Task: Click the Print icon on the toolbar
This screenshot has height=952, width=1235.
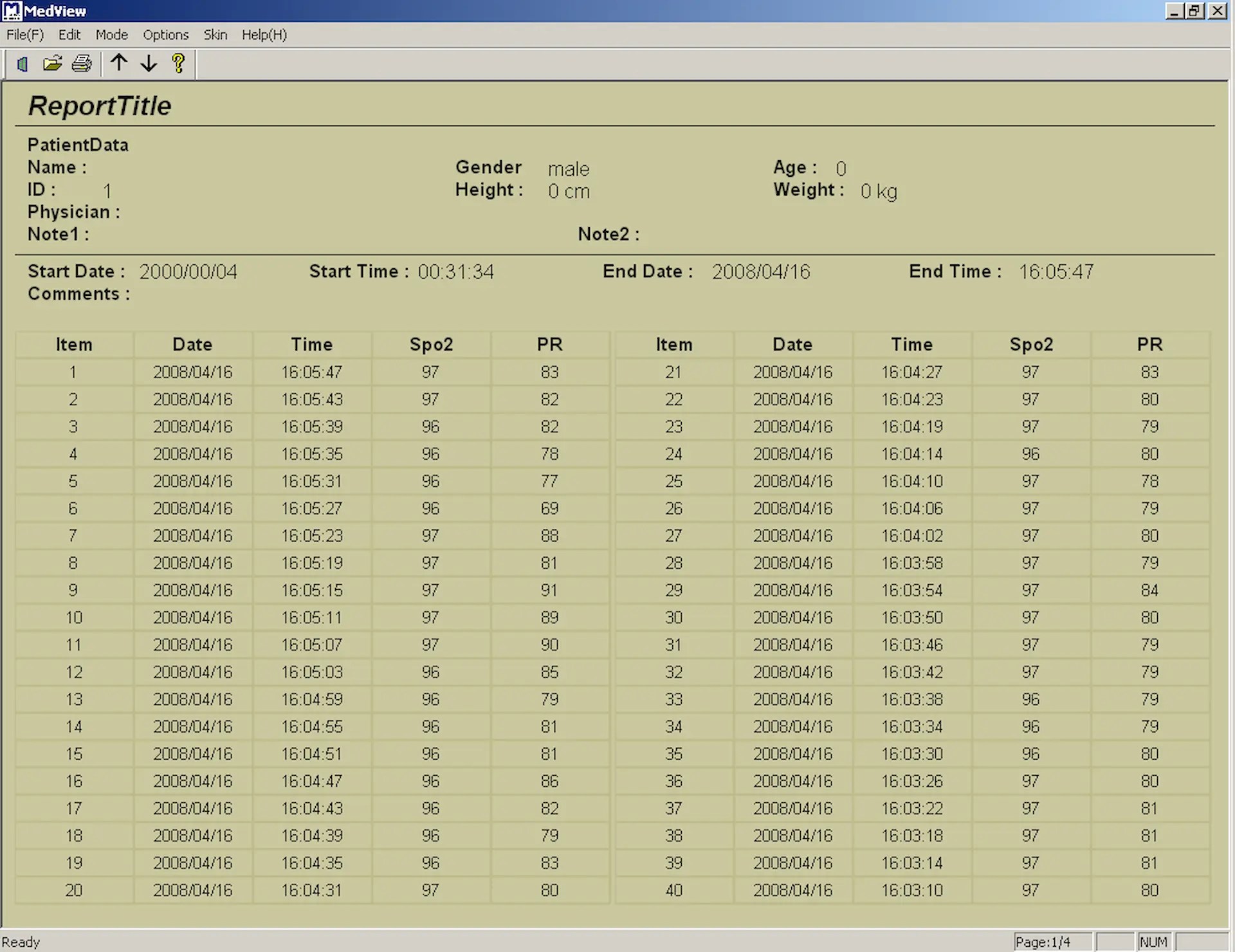Action: (x=82, y=63)
